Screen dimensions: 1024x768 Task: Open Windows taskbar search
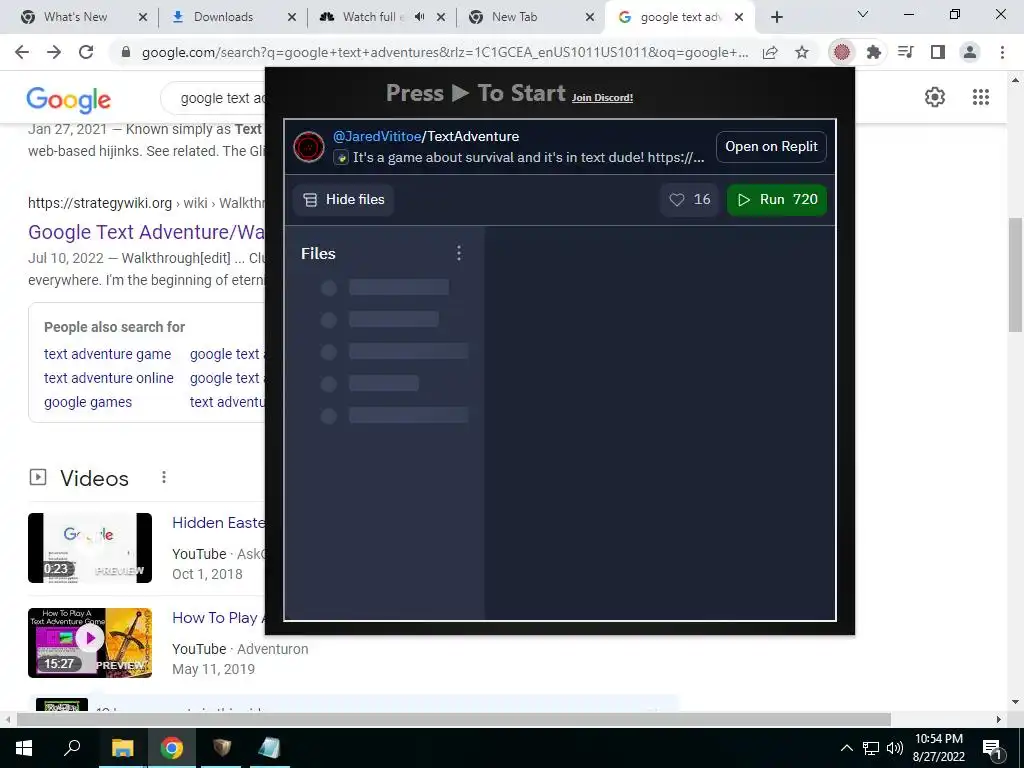[x=72, y=748]
